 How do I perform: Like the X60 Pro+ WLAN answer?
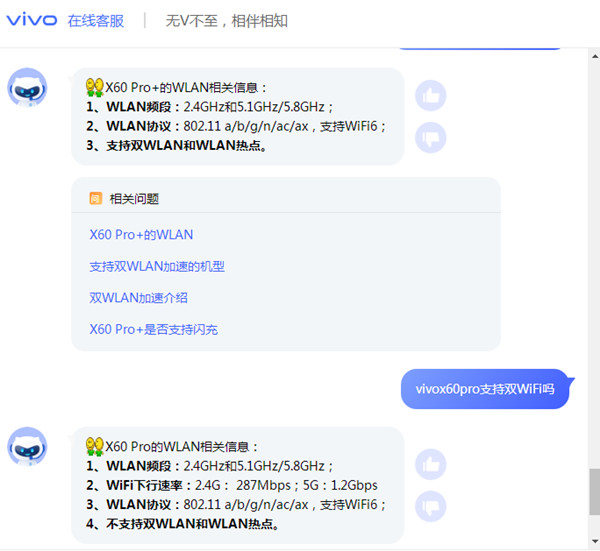coord(430,96)
